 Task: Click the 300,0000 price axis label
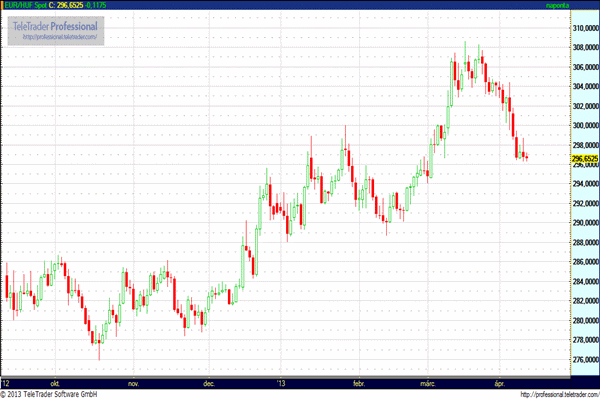(x=584, y=126)
